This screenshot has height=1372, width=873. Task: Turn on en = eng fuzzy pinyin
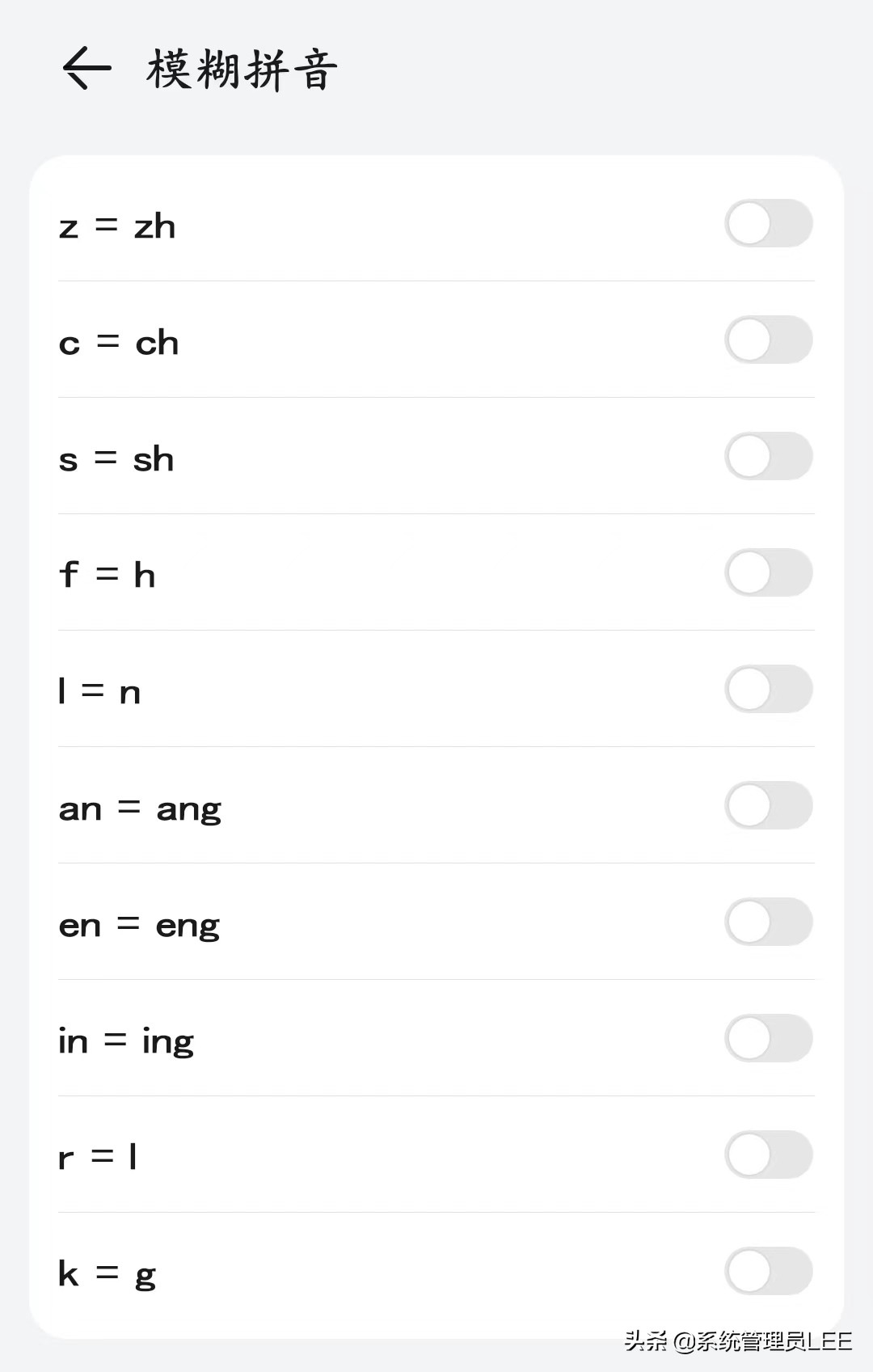[768, 922]
